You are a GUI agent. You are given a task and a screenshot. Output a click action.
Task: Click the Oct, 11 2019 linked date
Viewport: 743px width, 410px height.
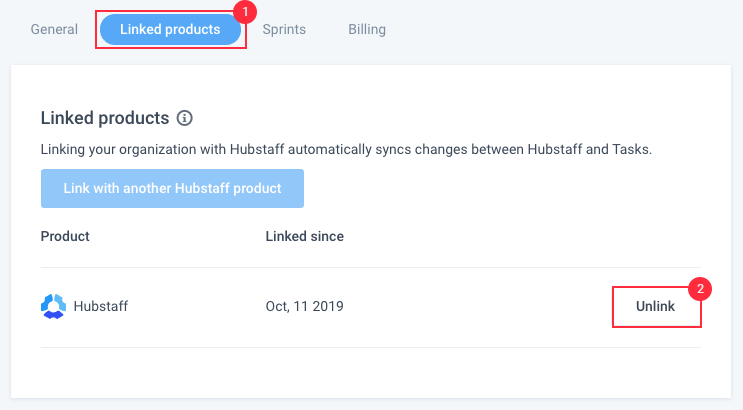pyautogui.click(x=304, y=306)
